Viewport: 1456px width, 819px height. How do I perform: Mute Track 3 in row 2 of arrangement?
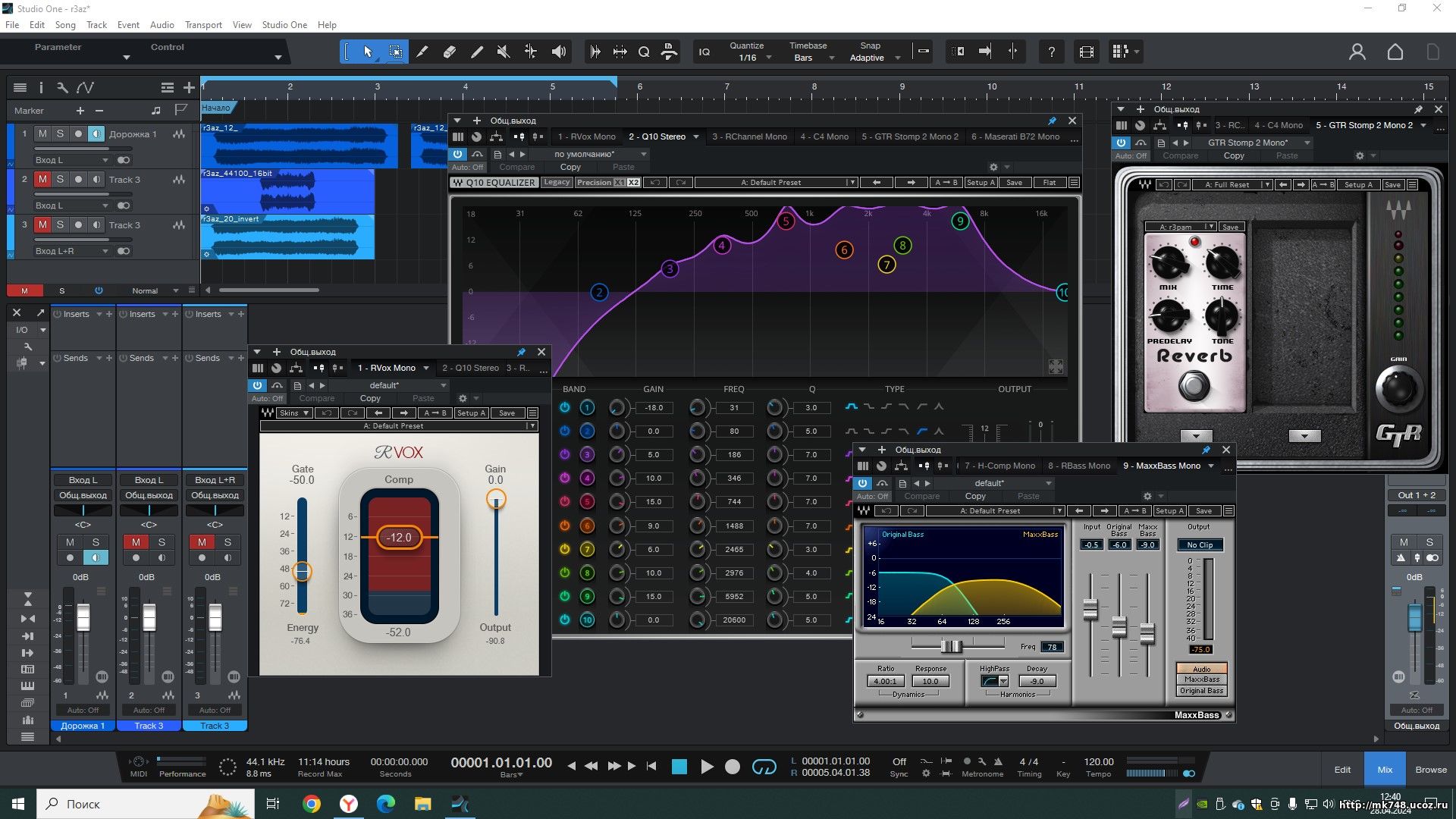click(x=42, y=180)
